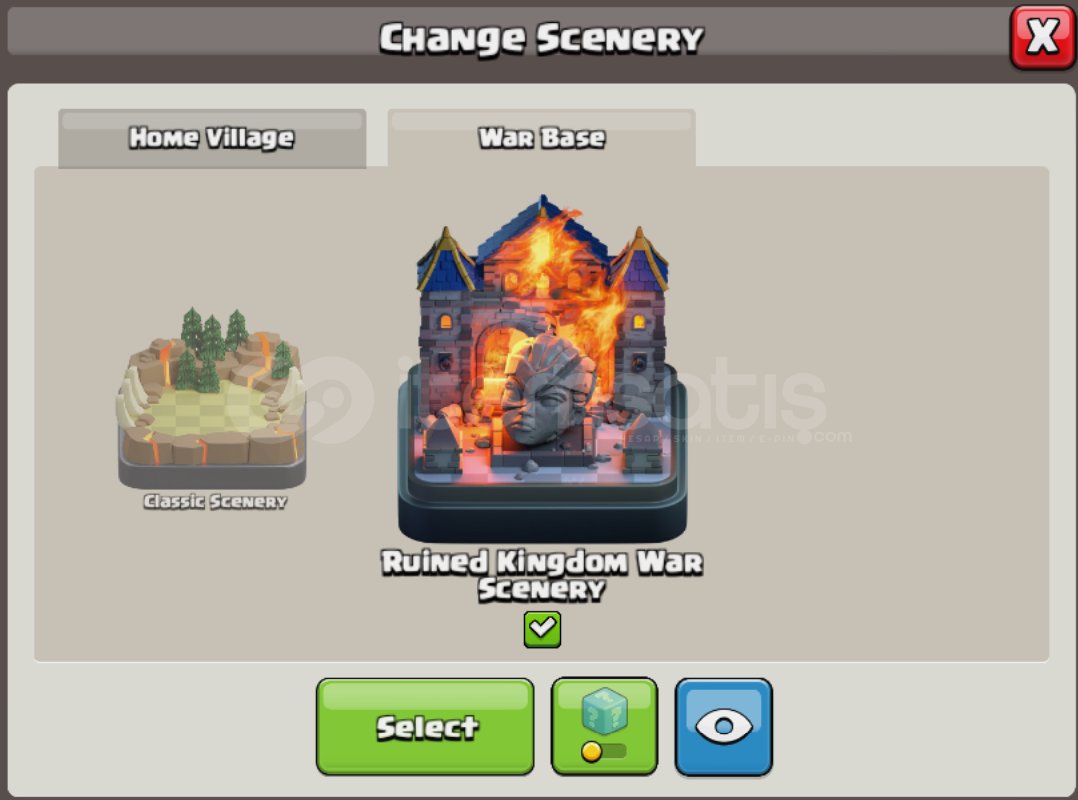
Task: Toggle the yellow random scenery switch
Action: click(x=603, y=751)
